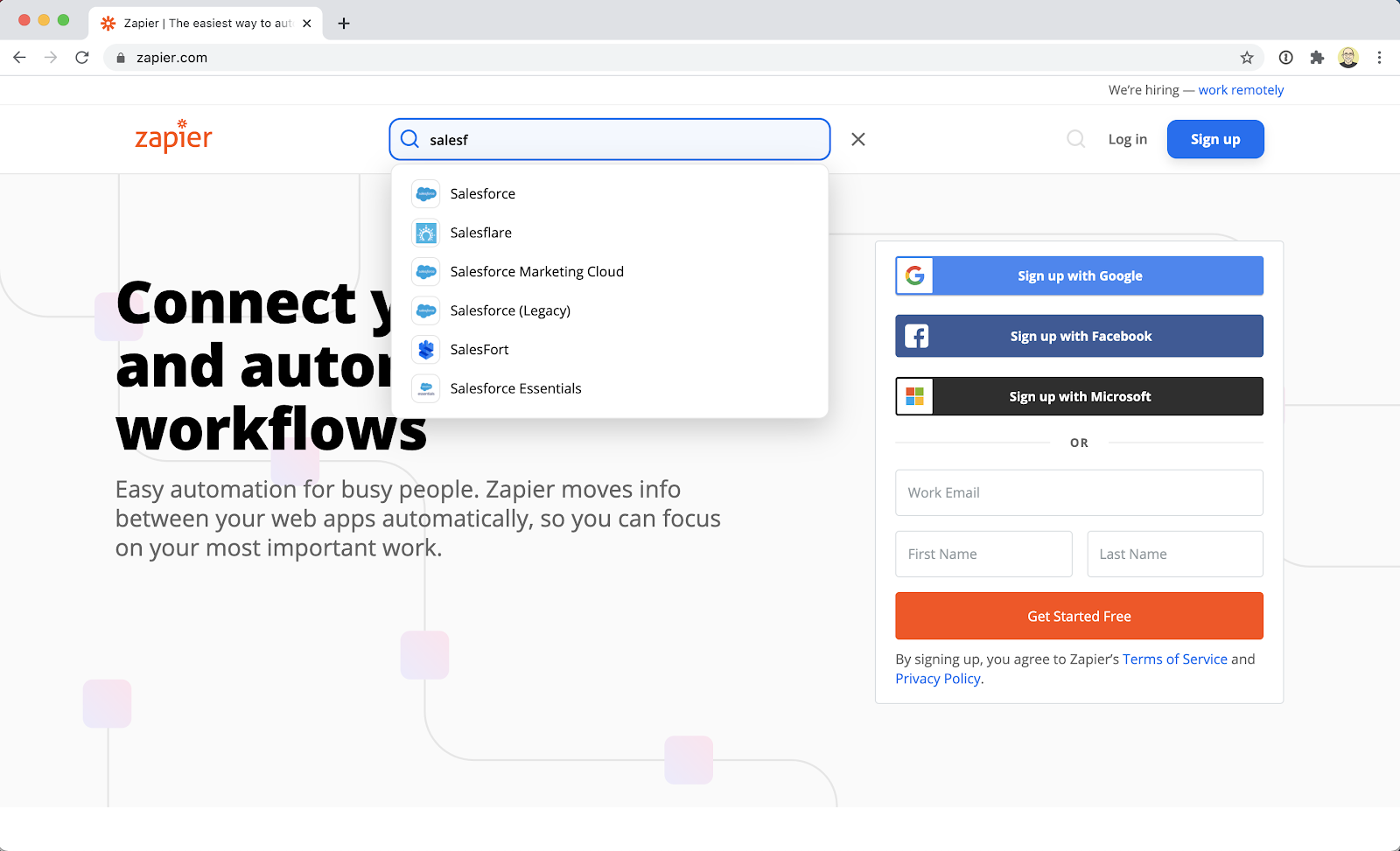Choose Salesforce Essentials result

(x=610, y=388)
